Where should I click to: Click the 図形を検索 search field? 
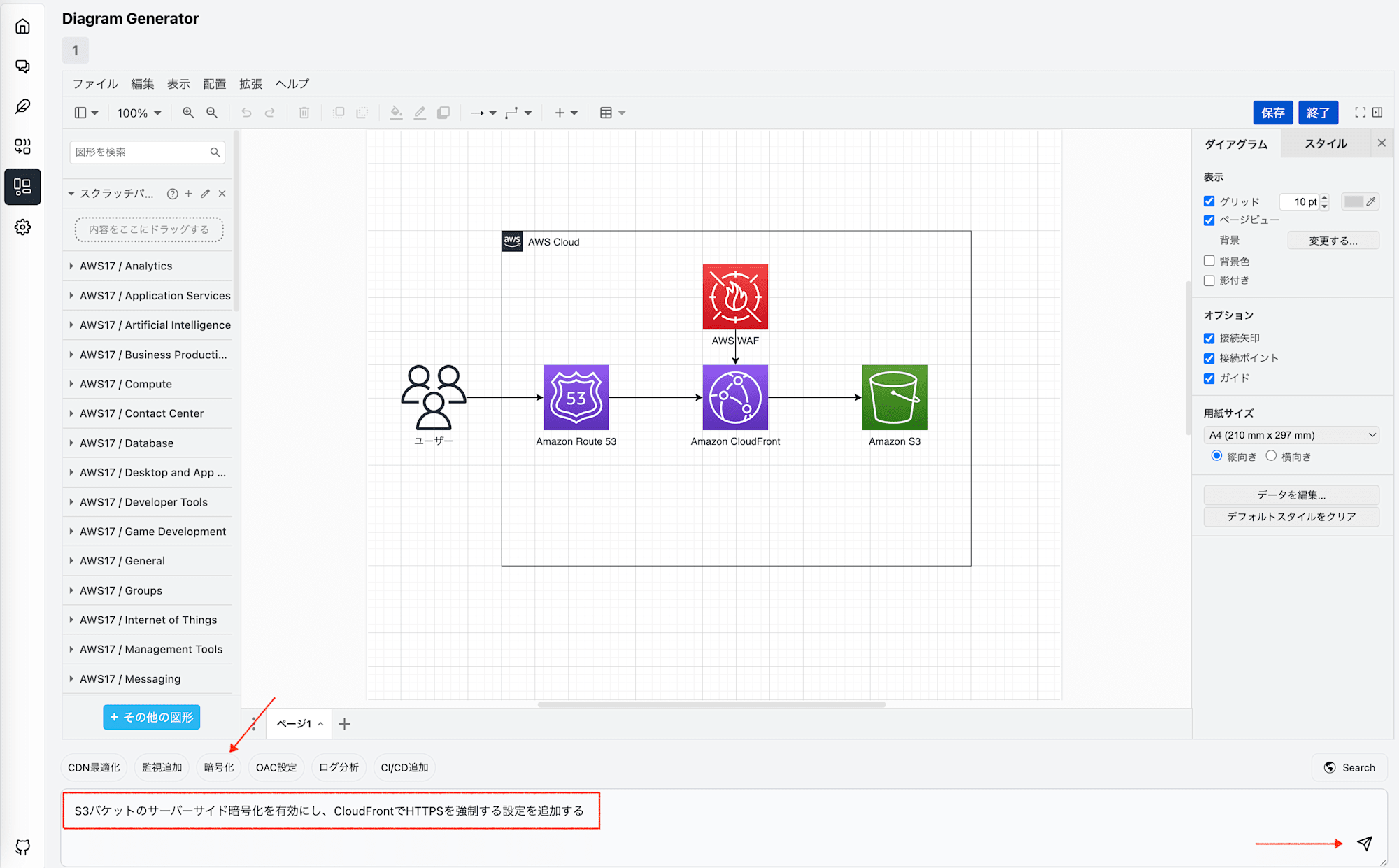[x=147, y=152]
